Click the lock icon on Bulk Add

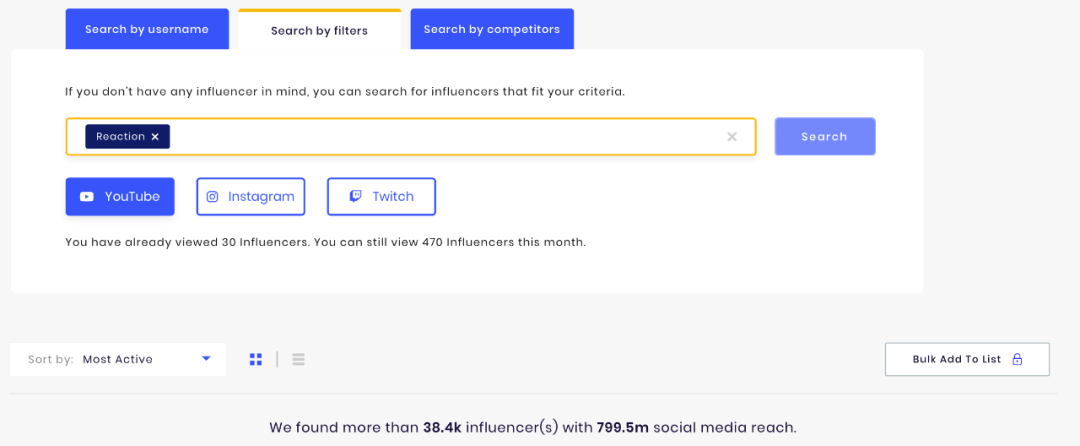pyautogui.click(x=1017, y=359)
